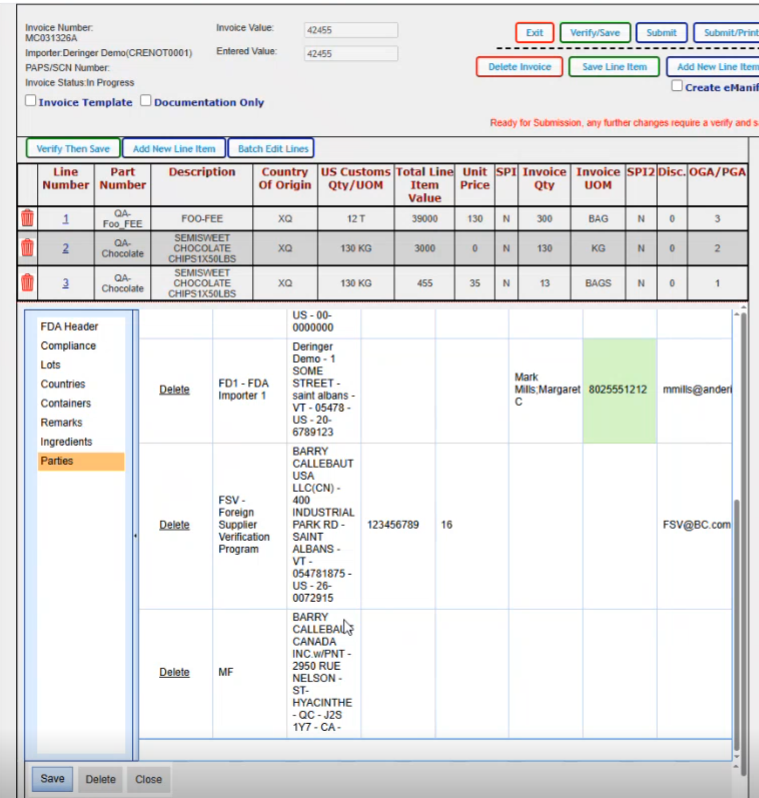This screenshot has width=759, height=798.
Task: Click the trash icon for line 3
Action: [x=27, y=283]
